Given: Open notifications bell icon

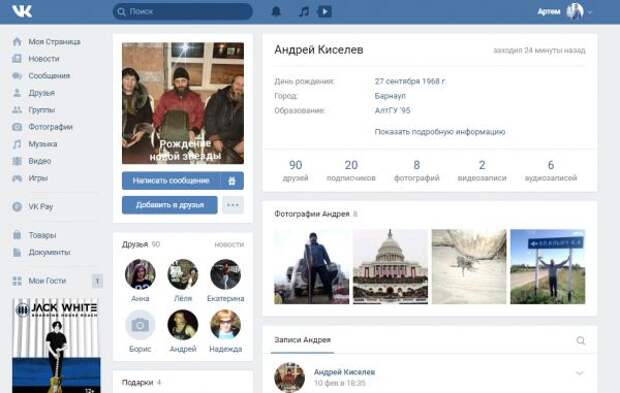Looking at the screenshot, I should click(x=276, y=11).
